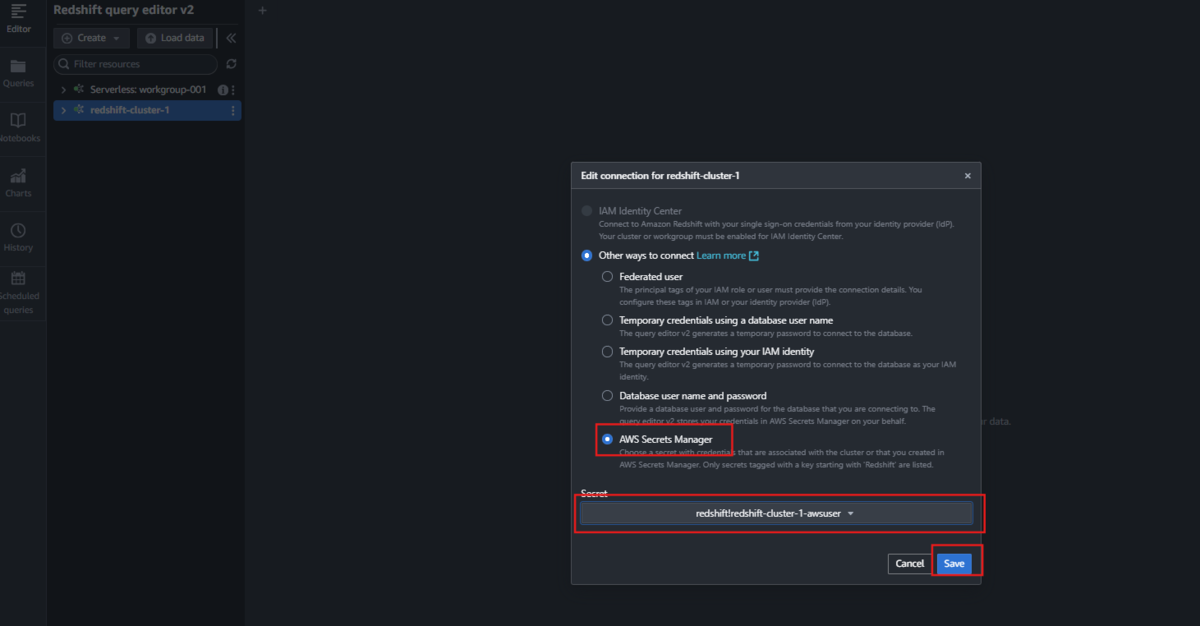Select the IAM Identity Center option
The height and width of the screenshot is (626, 1200).
(x=587, y=211)
